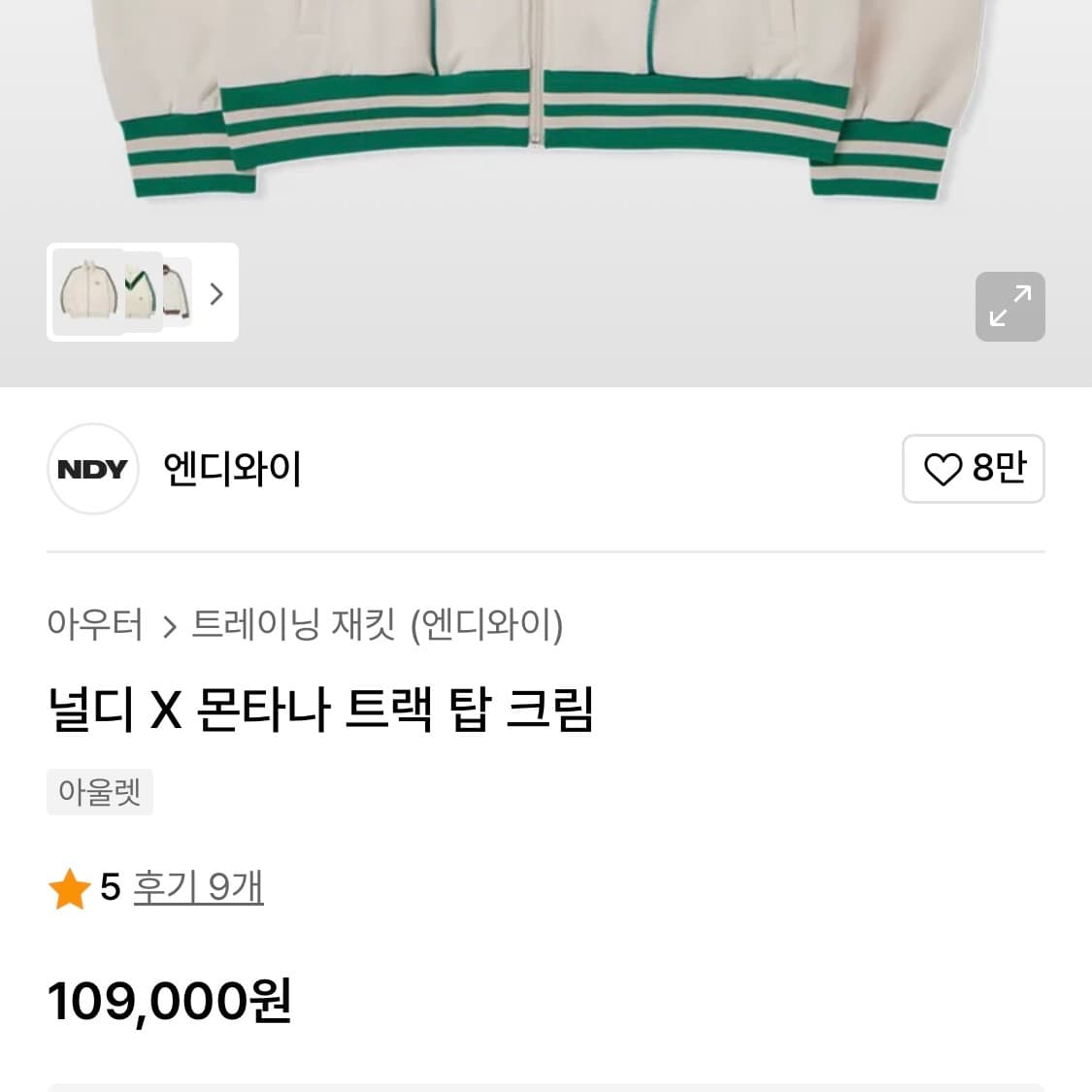Select the first cream jacket thumbnail
1092x1092 pixels.
[87, 292]
